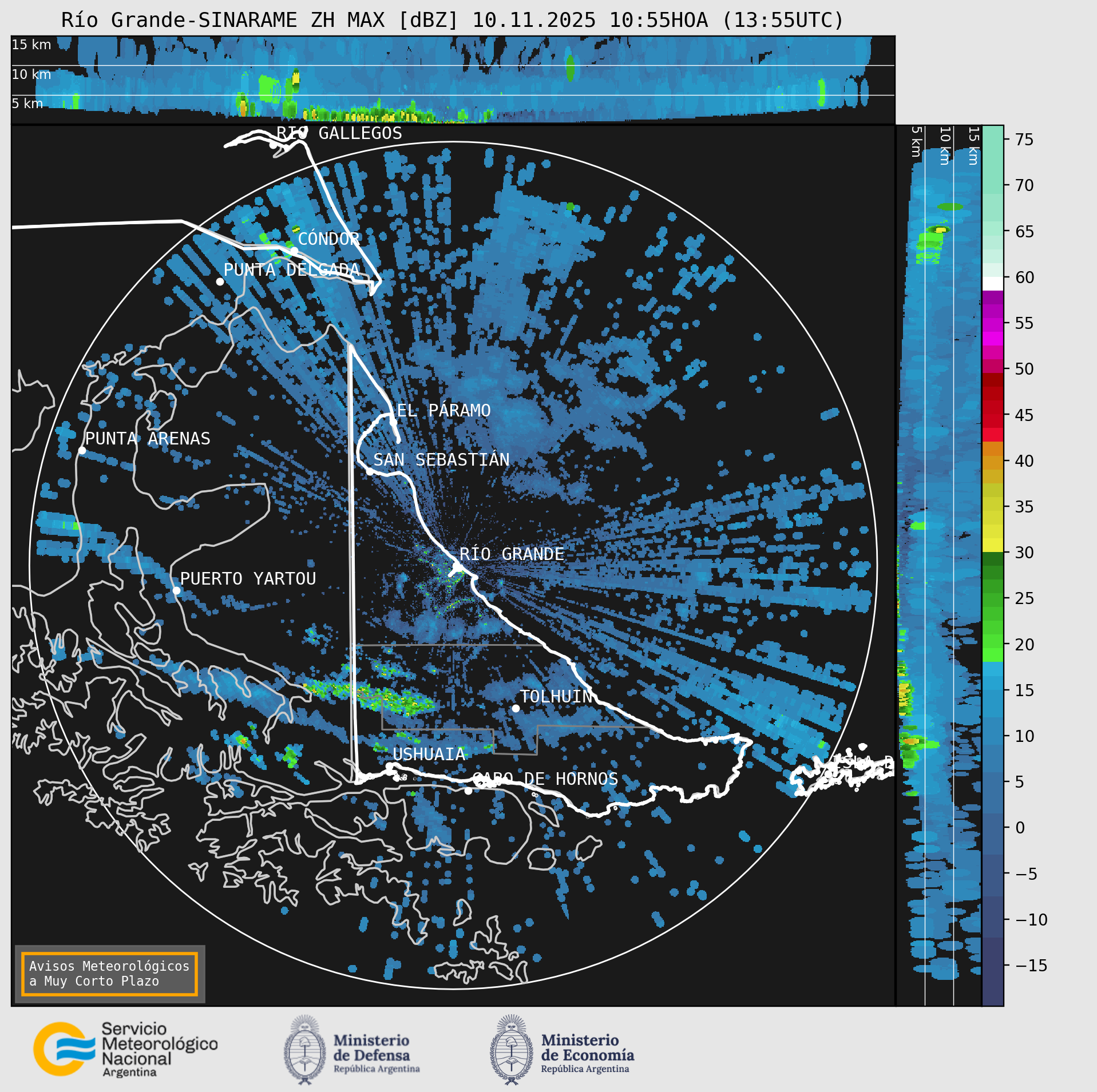Click the red 45 dBZ colorbar segment
This screenshot has width=1097, height=1092.
[993, 421]
